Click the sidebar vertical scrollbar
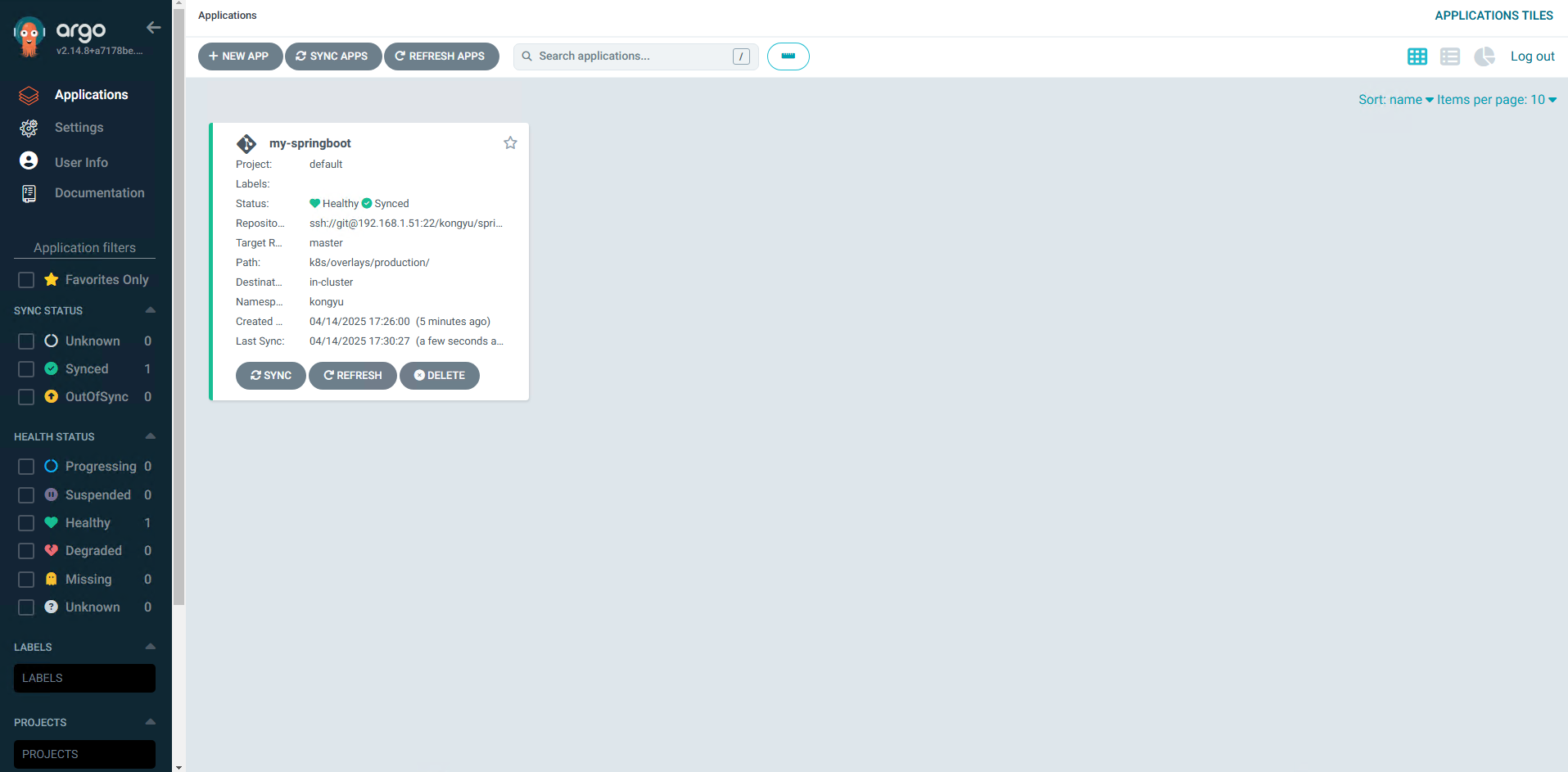1568x772 pixels. tap(178, 327)
